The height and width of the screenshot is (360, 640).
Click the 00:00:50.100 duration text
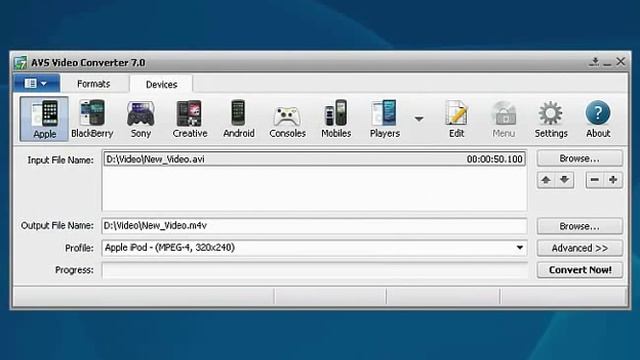pos(494,159)
